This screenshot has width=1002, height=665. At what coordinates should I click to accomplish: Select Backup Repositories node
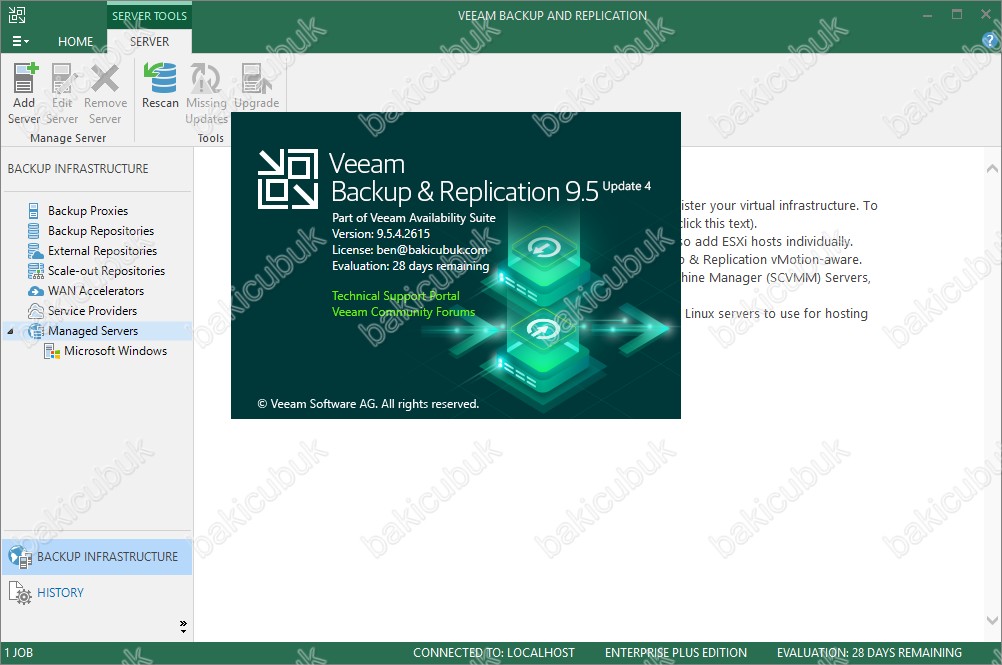coord(100,231)
